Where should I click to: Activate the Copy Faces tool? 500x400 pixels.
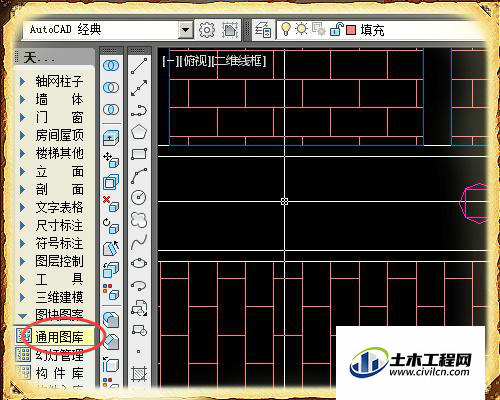[x=111, y=270]
